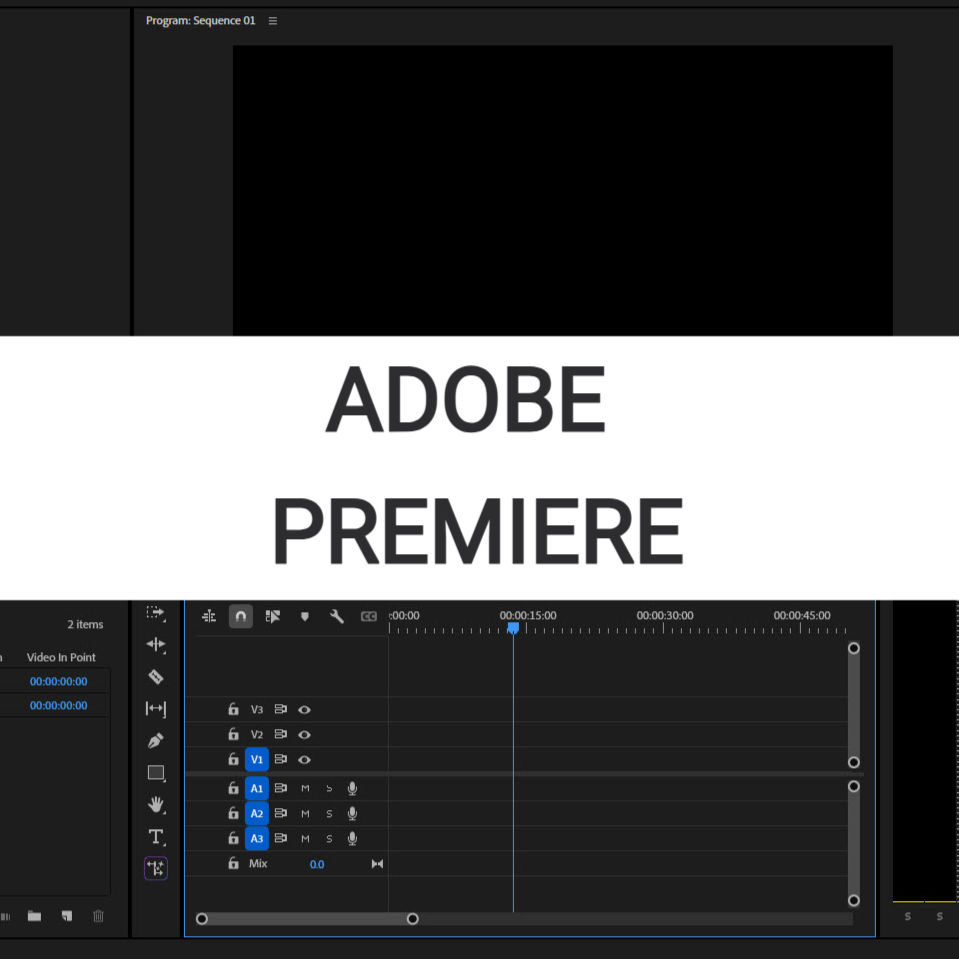Select the highlighted remix tool icon
The height and width of the screenshot is (959, 959).
coord(156,868)
